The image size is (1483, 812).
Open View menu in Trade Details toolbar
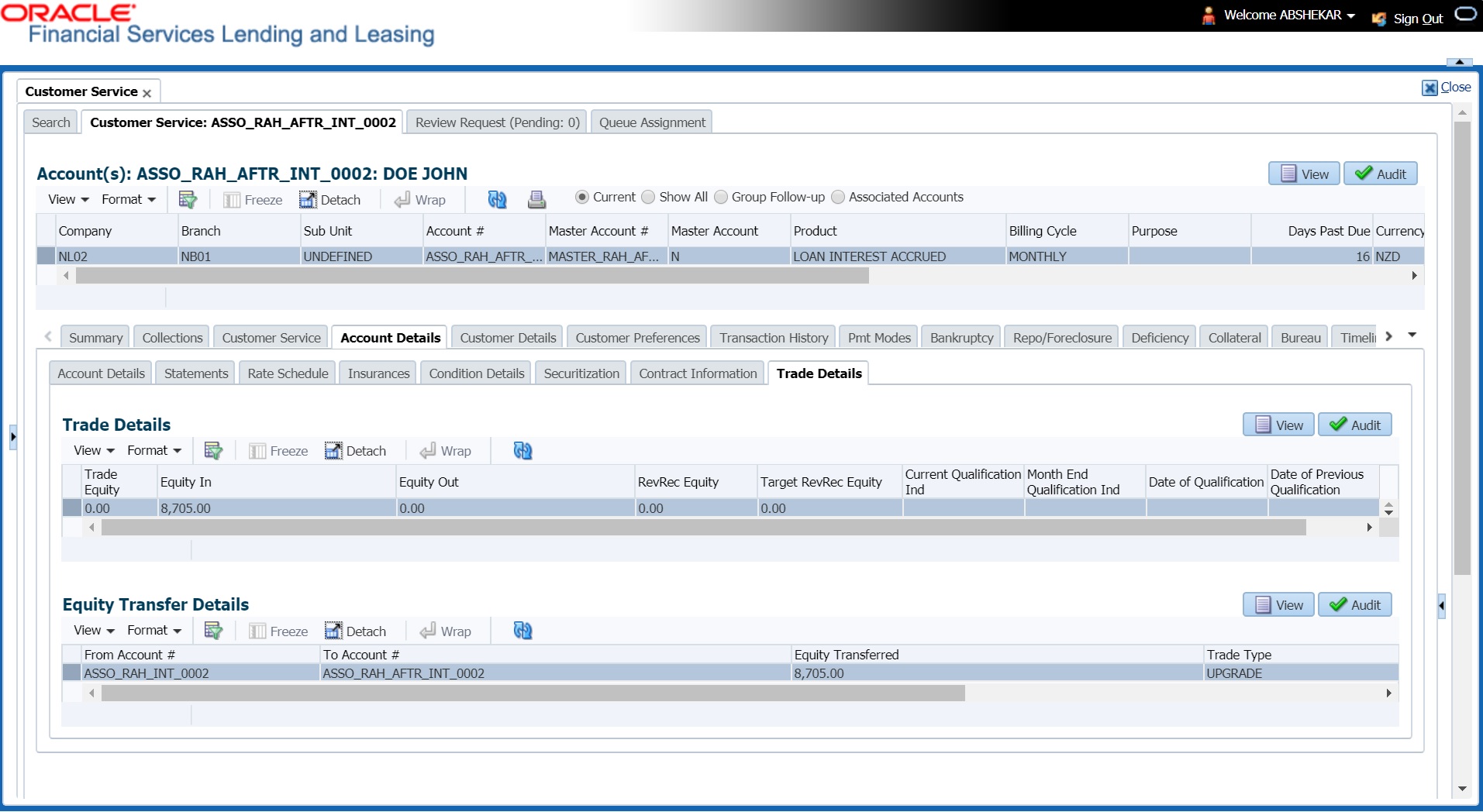point(94,450)
